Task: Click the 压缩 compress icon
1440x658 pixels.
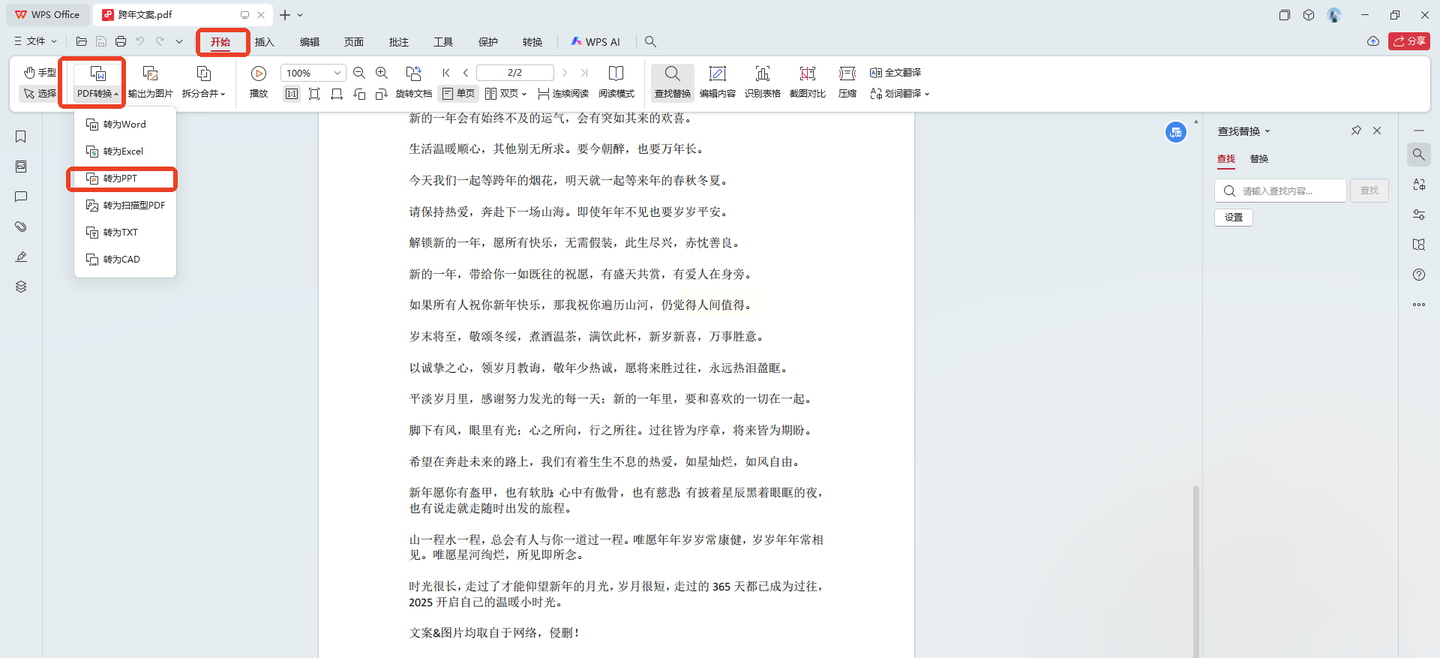Action: 847,74
